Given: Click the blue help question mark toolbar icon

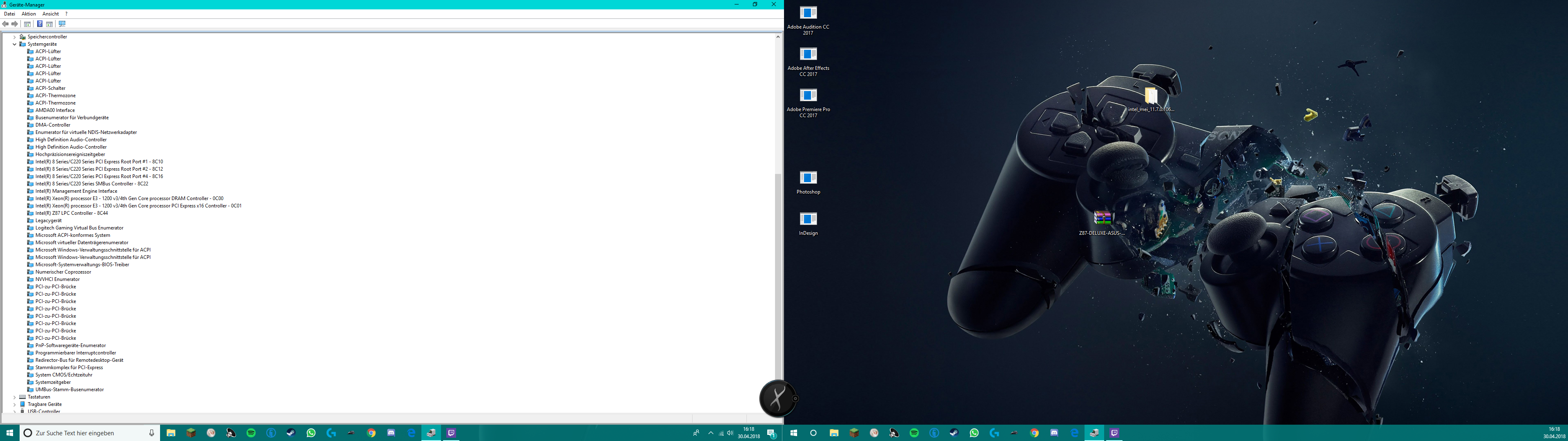Looking at the screenshot, I should click(x=40, y=24).
